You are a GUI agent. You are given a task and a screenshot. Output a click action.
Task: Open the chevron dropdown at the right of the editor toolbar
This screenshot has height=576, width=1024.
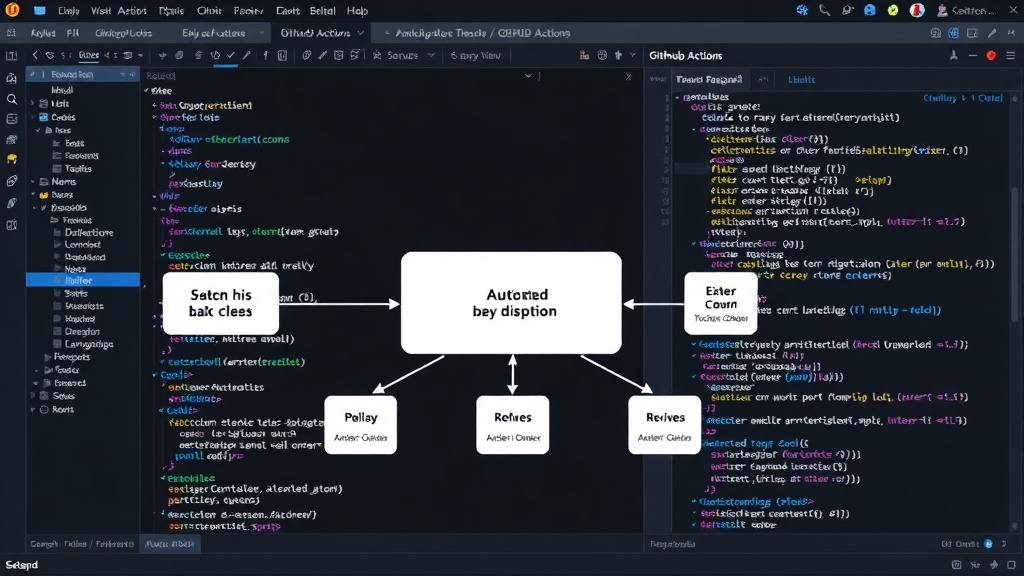tap(632, 56)
